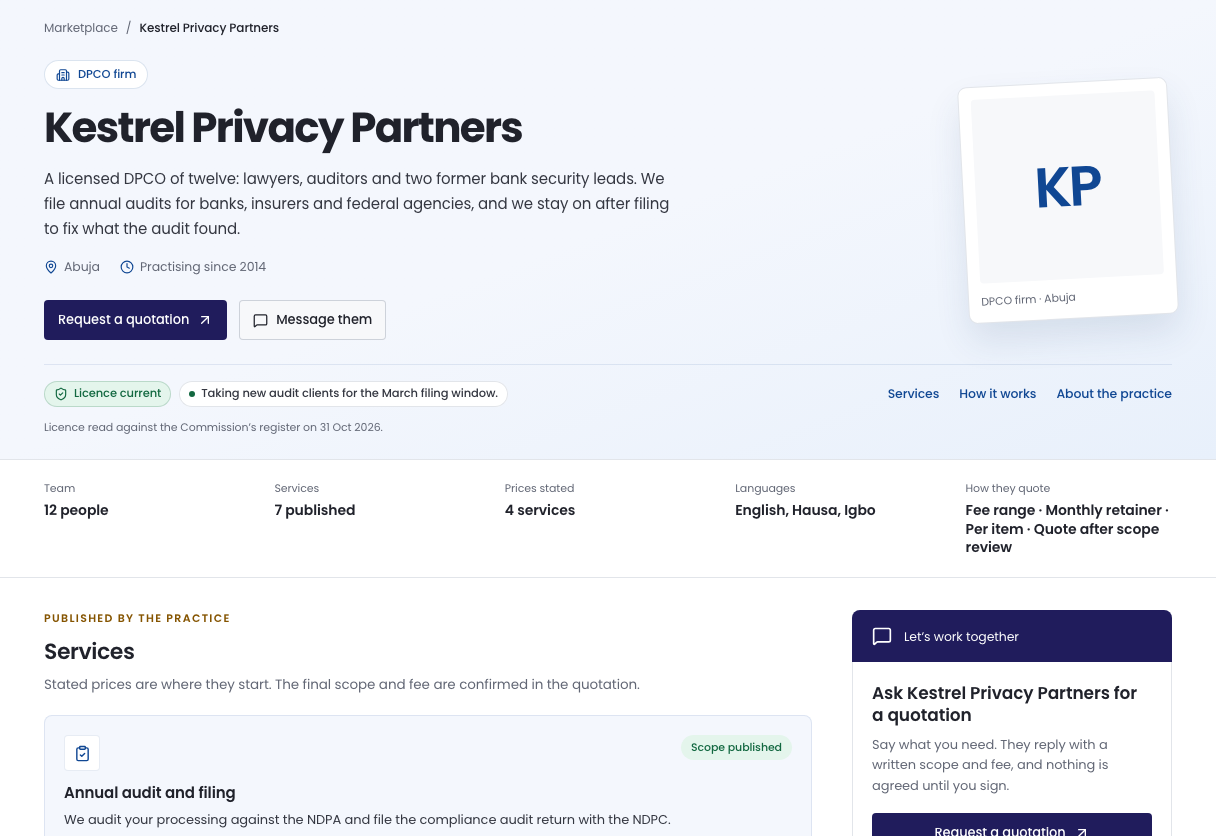This screenshot has height=836, width=1216.
Task: Click the chat bubble icon on Message them
Action: (260, 320)
